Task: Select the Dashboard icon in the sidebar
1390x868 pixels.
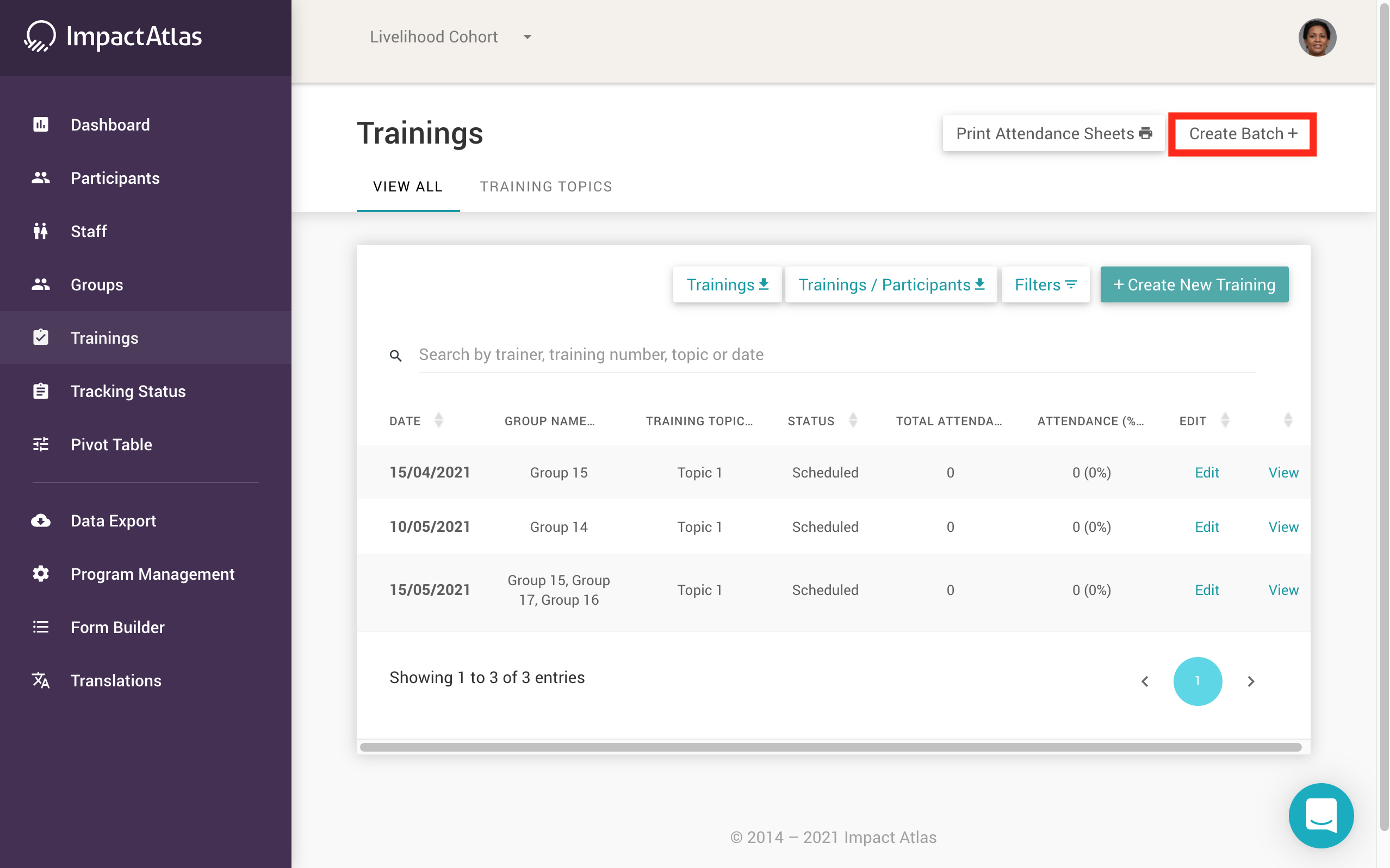Action: 41,124
